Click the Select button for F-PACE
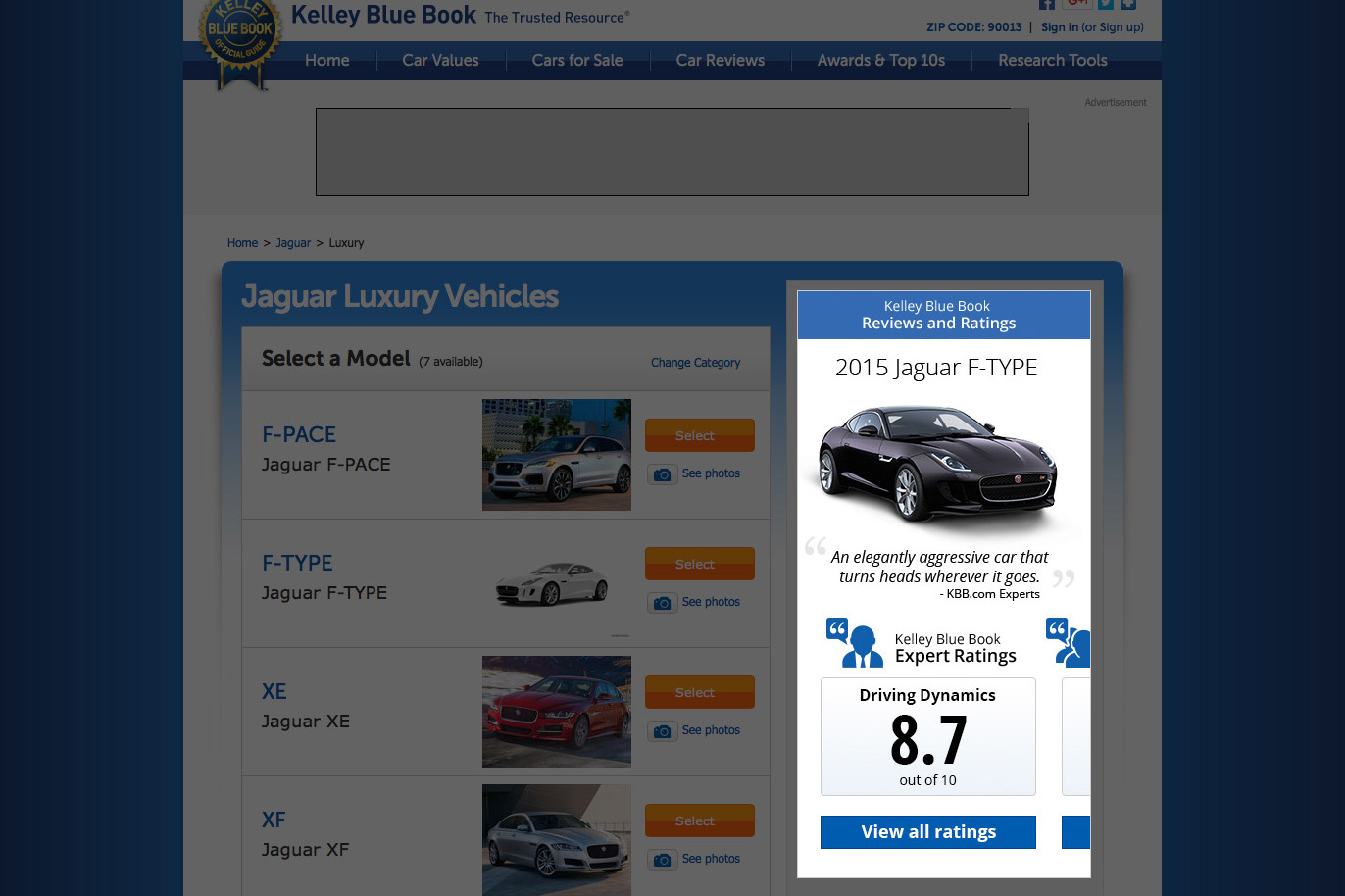The width and height of the screenshot is (1345, 896). click(700, 435)
